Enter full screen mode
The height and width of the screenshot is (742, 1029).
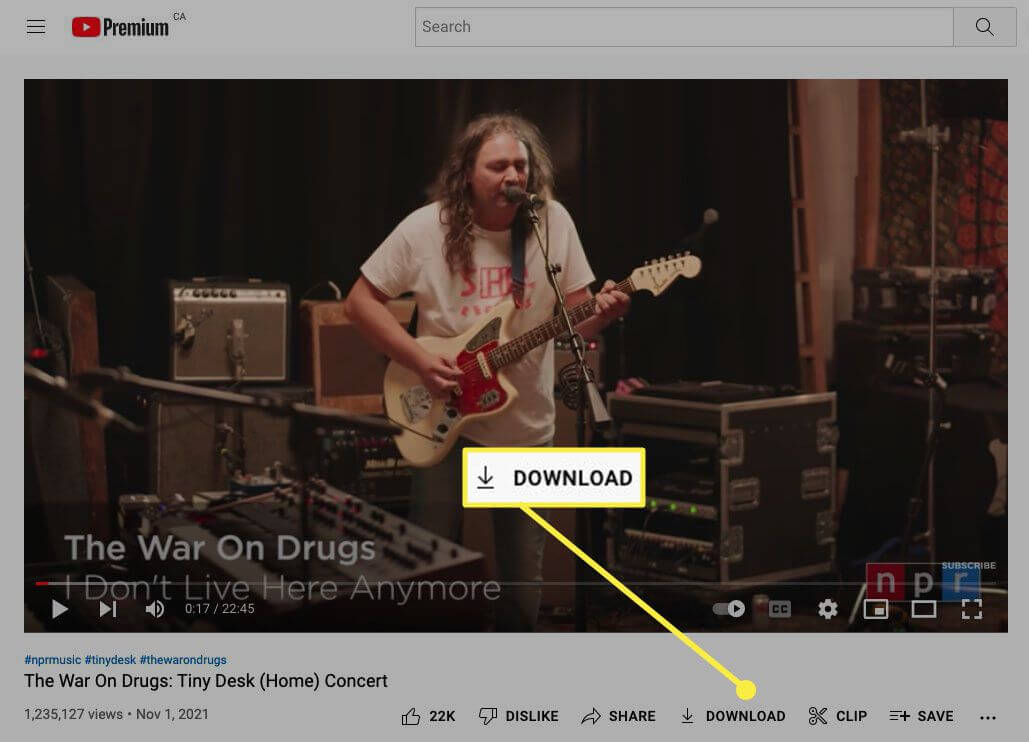pos(972,609)
